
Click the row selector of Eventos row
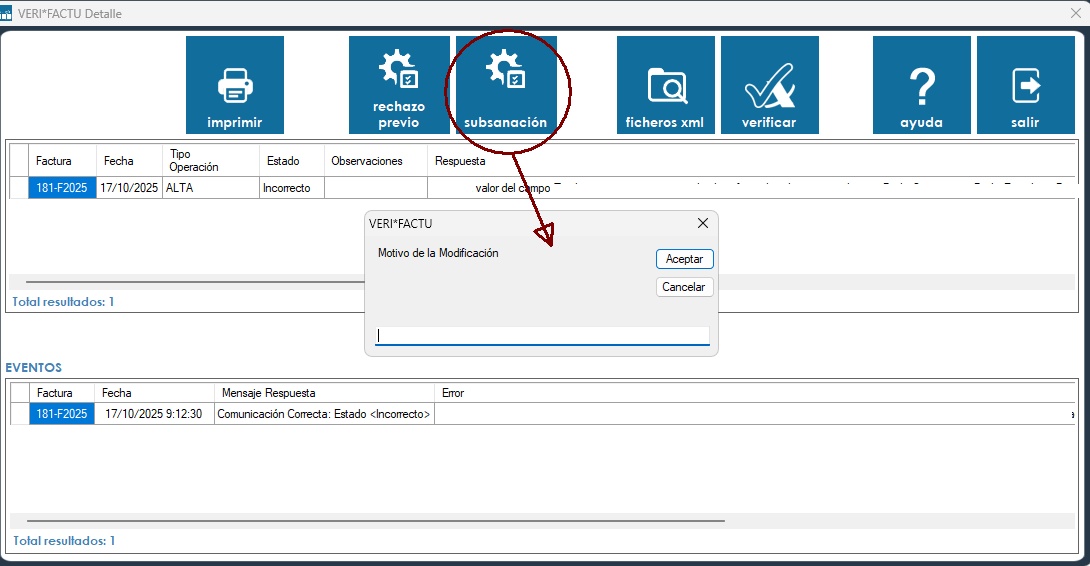click(x=19, y=414)
